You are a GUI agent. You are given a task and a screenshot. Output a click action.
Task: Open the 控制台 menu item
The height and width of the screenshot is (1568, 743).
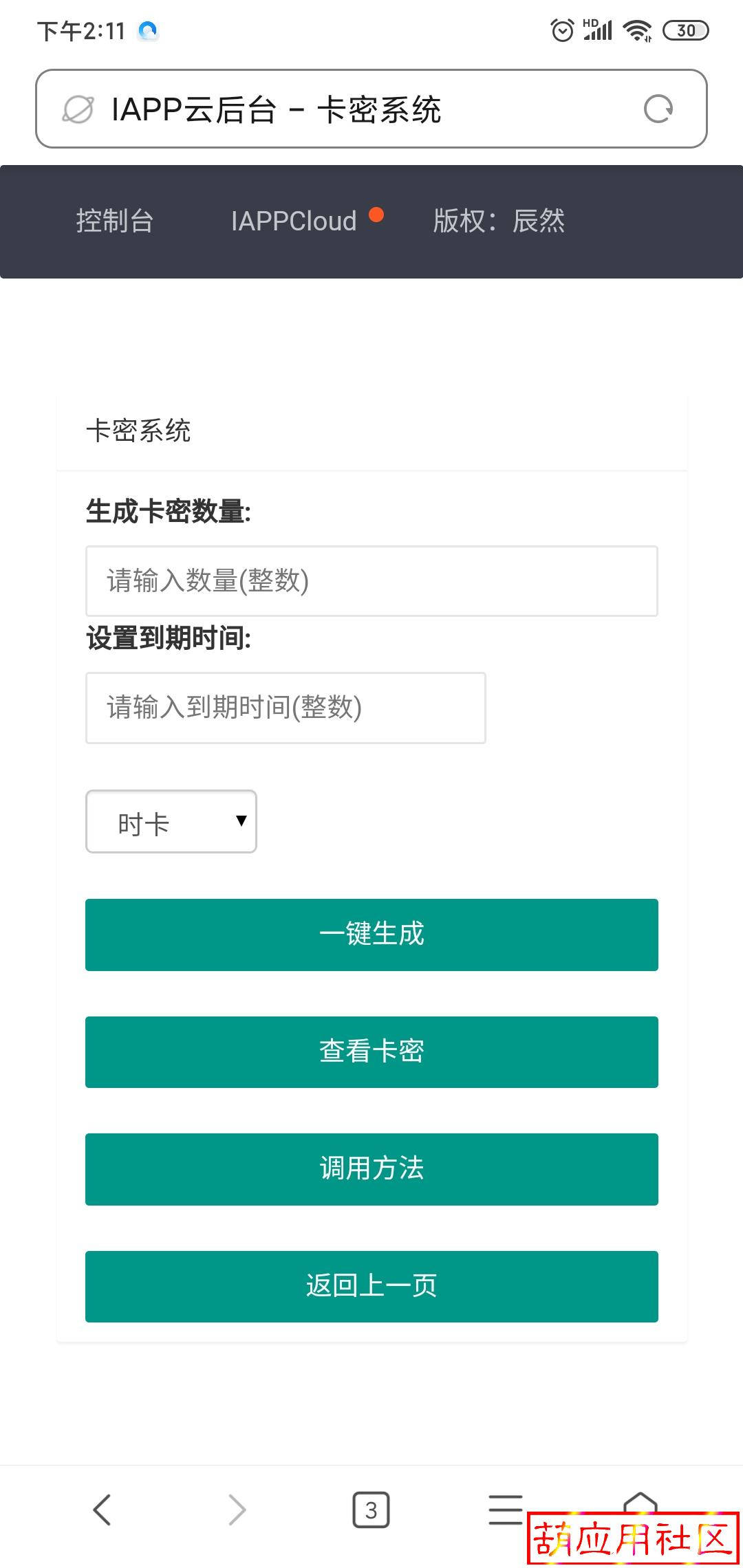[115, 221]
